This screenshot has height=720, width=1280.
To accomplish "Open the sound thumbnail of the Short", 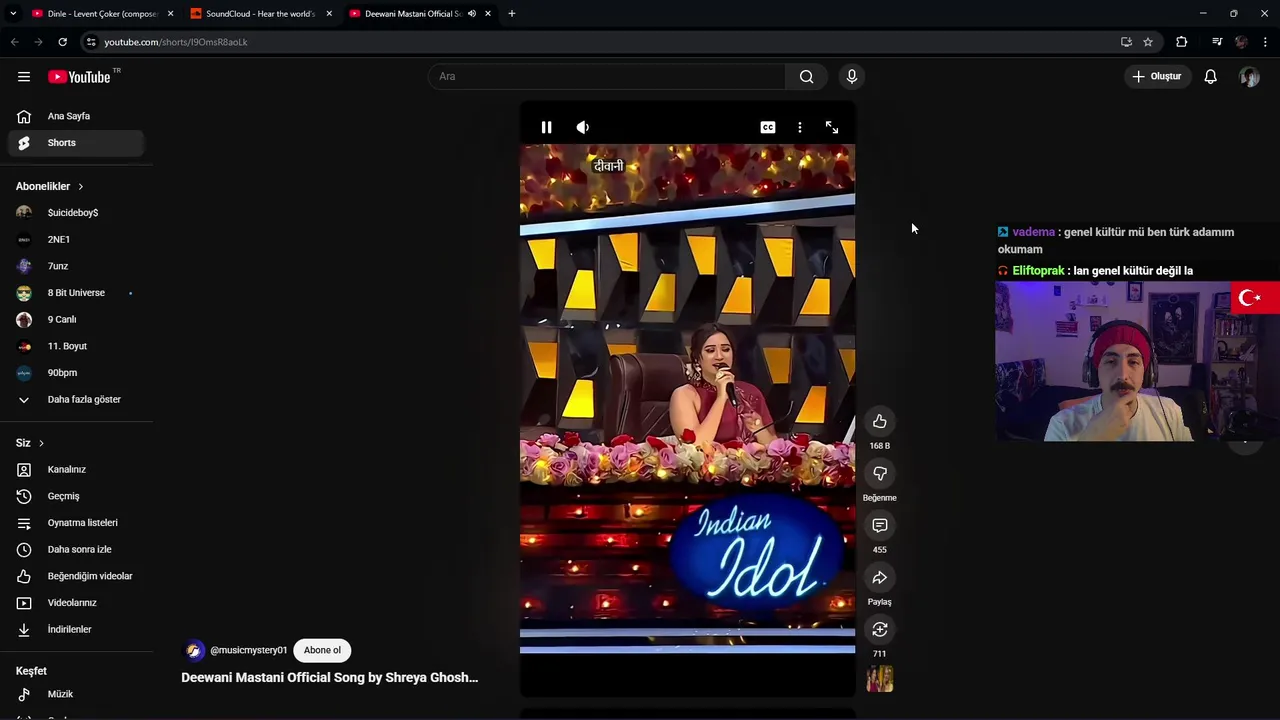I will coord(880,679).
